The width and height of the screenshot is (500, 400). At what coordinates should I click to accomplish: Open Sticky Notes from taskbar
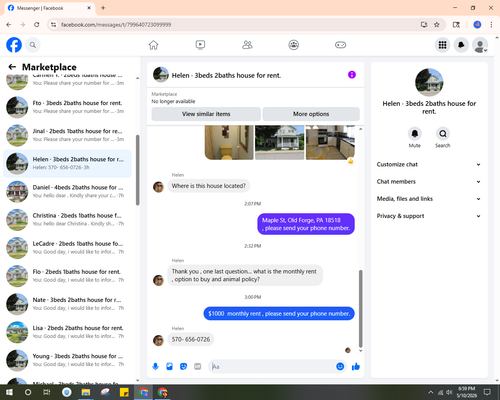(124, 392)
